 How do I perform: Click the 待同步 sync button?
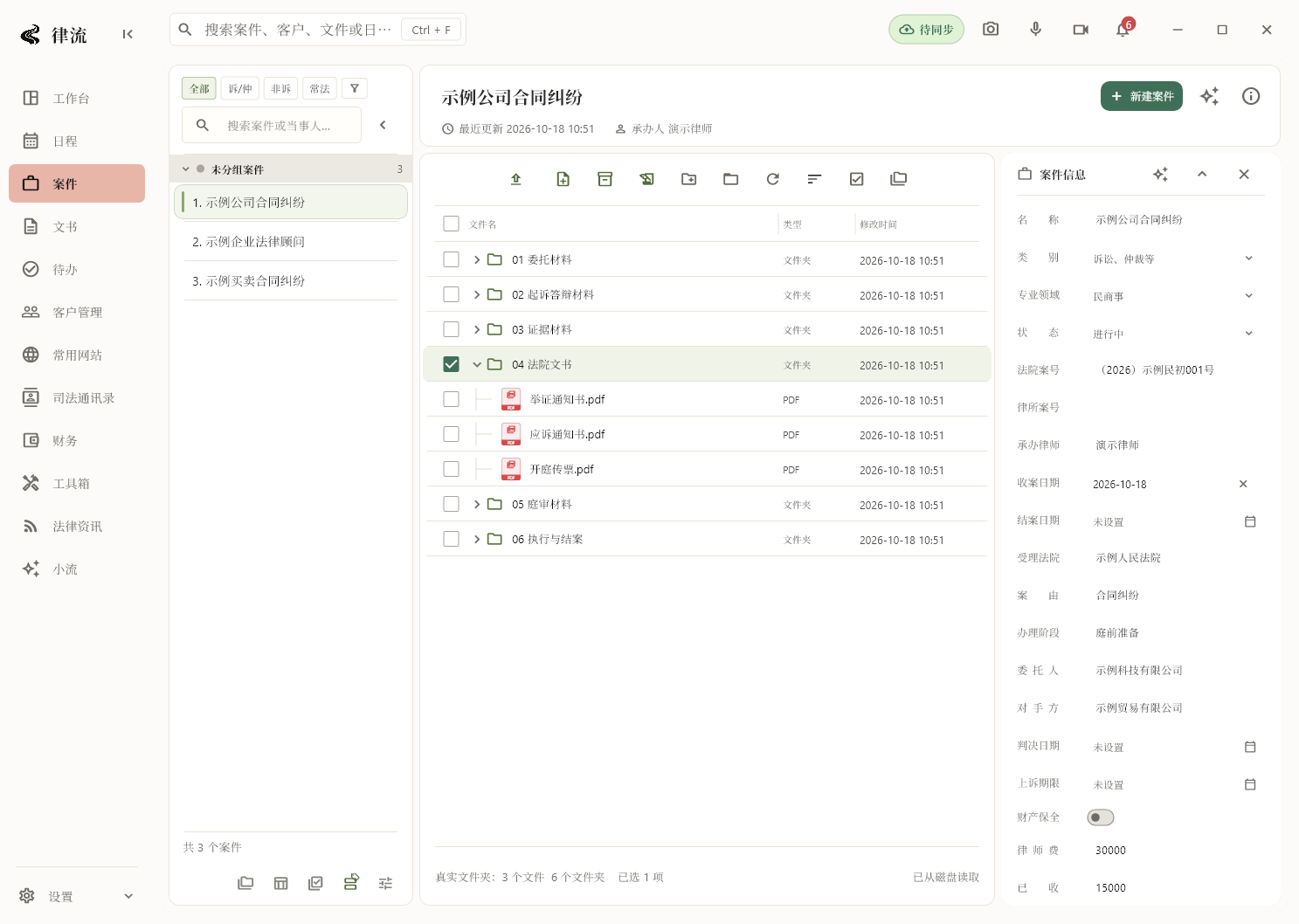click(927, 30)
